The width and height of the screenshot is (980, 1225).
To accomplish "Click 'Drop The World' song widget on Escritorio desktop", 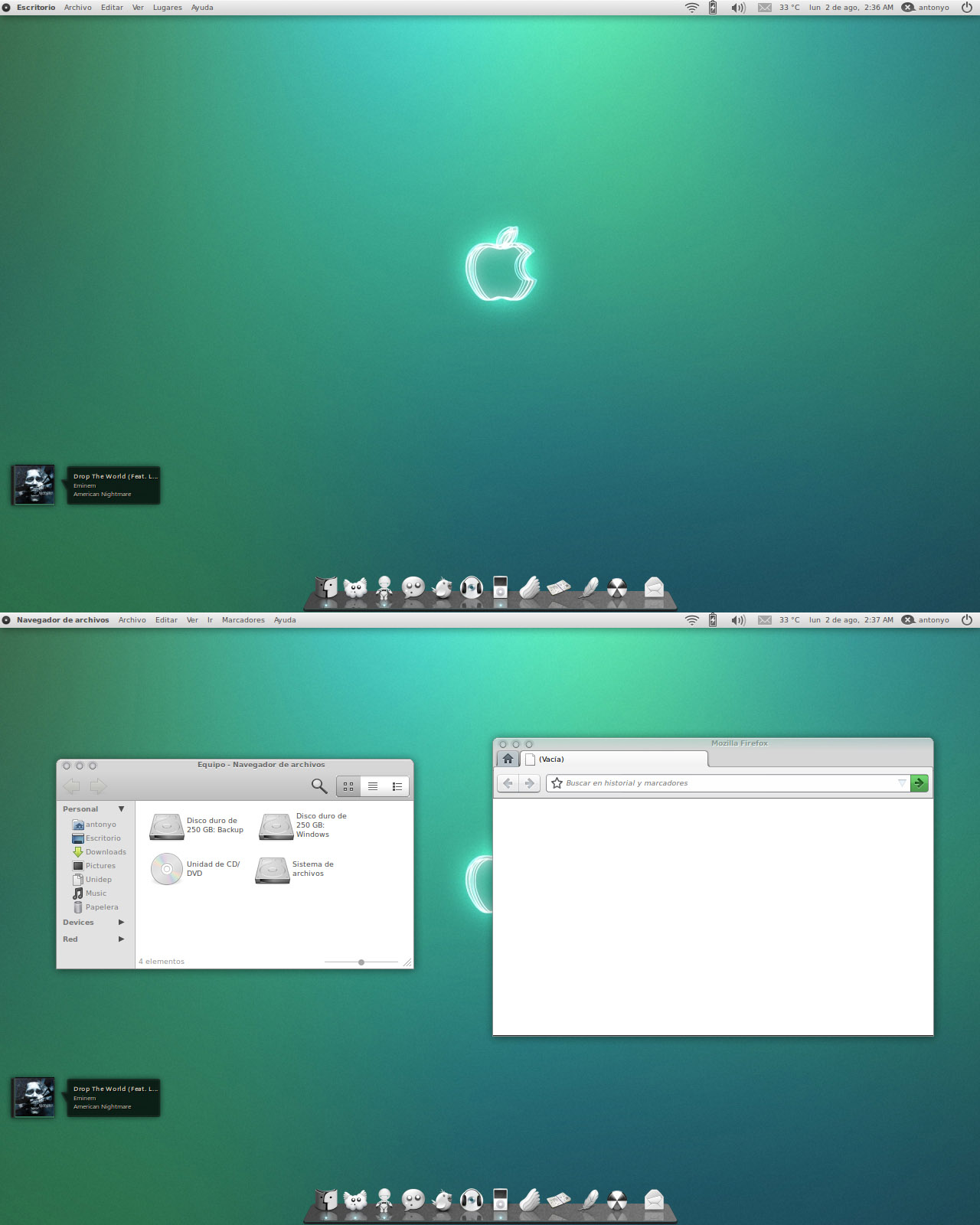I will click(x=113, y=485).
